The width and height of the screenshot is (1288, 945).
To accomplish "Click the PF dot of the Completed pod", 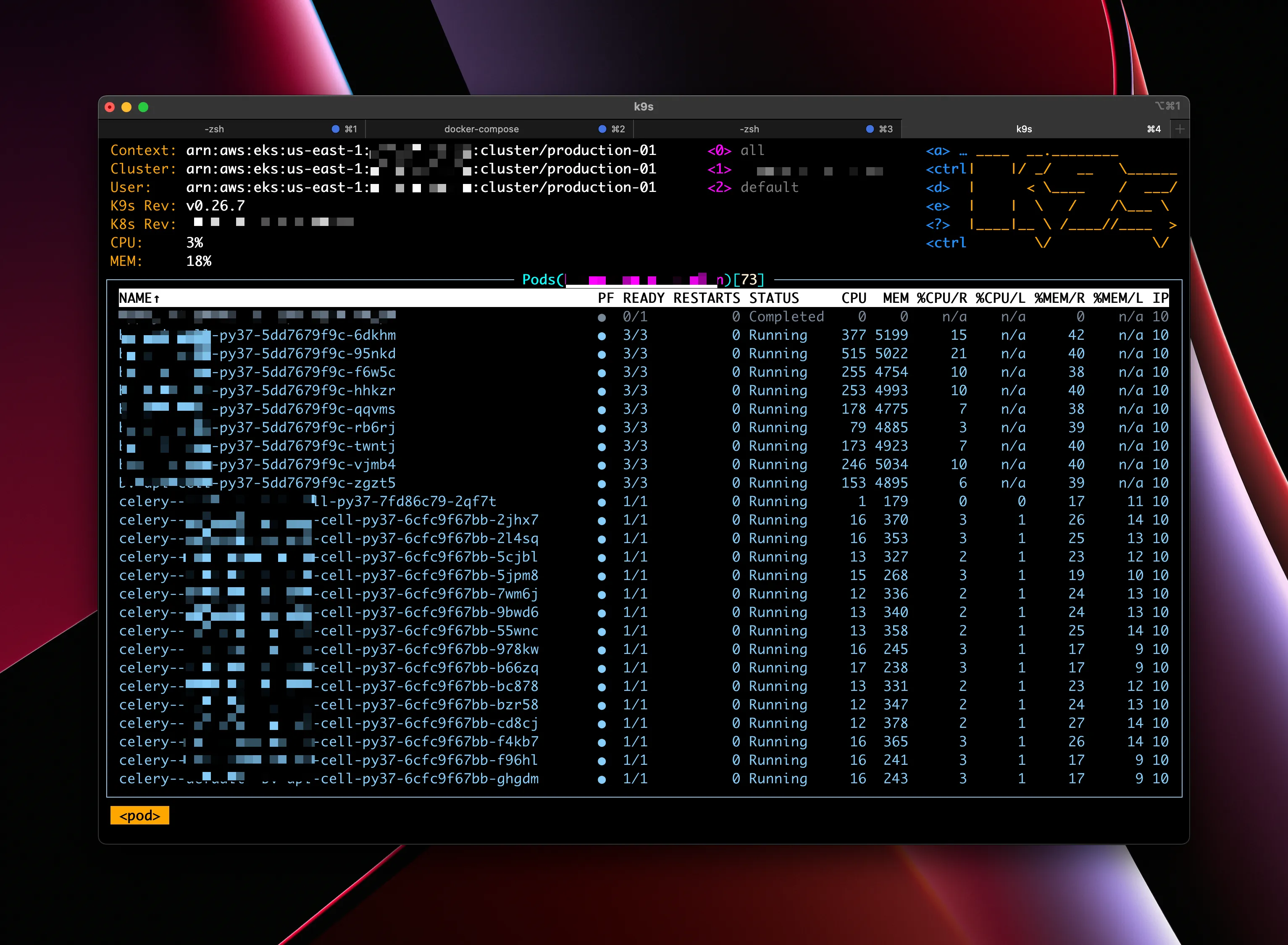I will (x=602, y=318).
